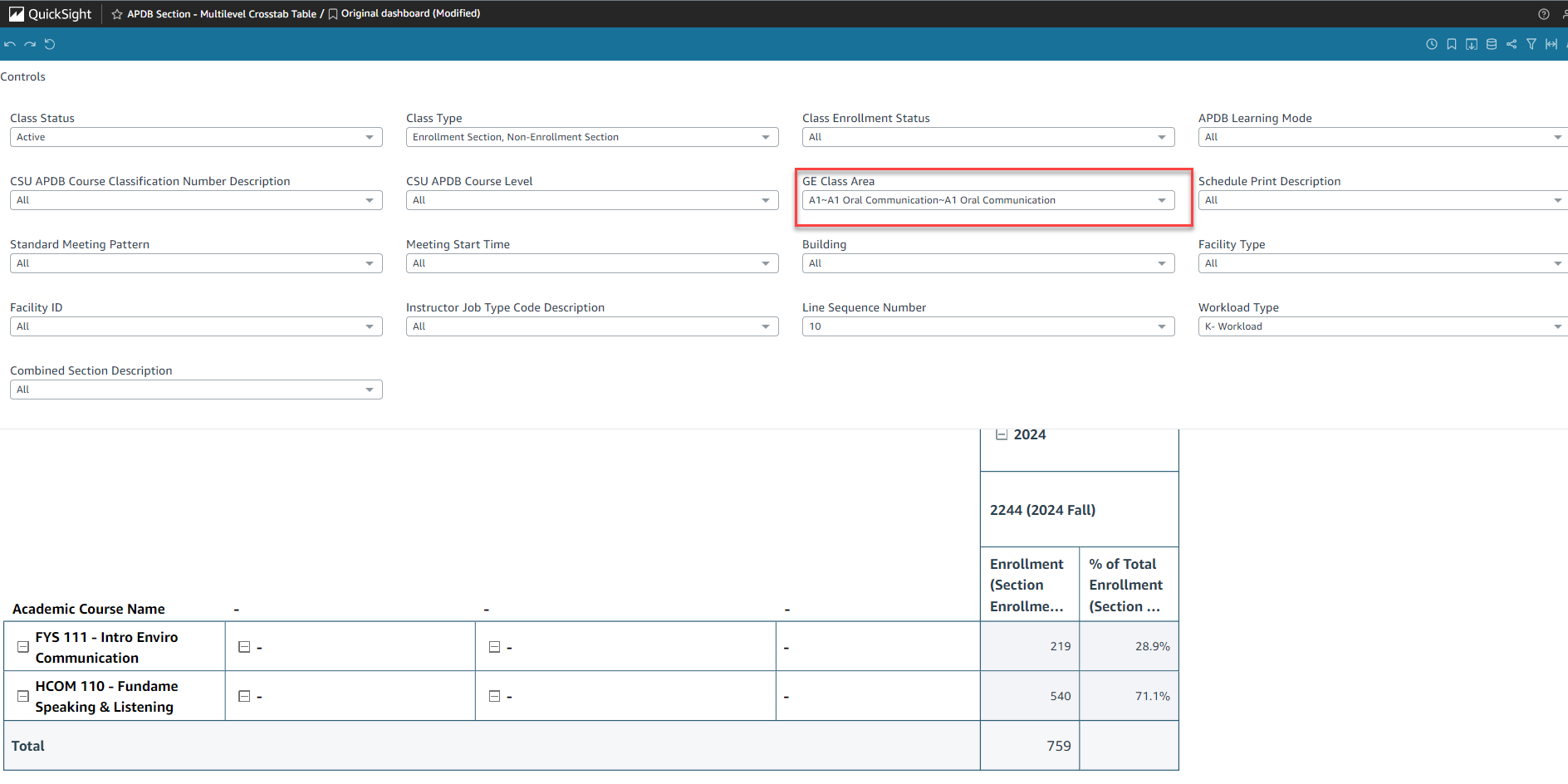The height and width of the screenshot is (784, 1568).
Task: Click the QuickSight logo
Action: click(50, 13)
